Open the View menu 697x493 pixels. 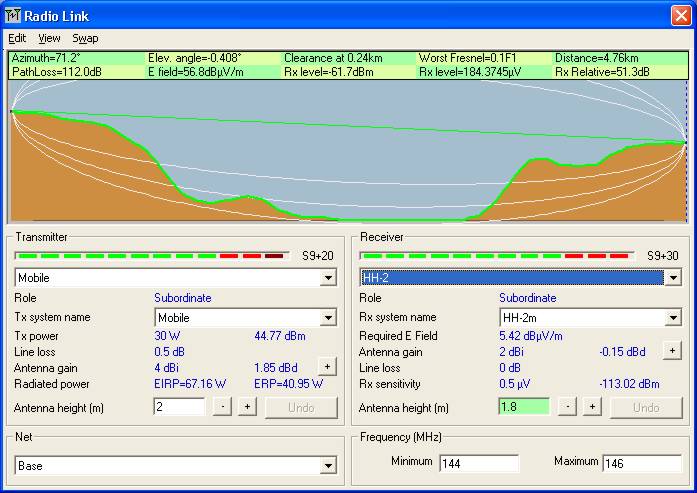(x=49, y=39)
